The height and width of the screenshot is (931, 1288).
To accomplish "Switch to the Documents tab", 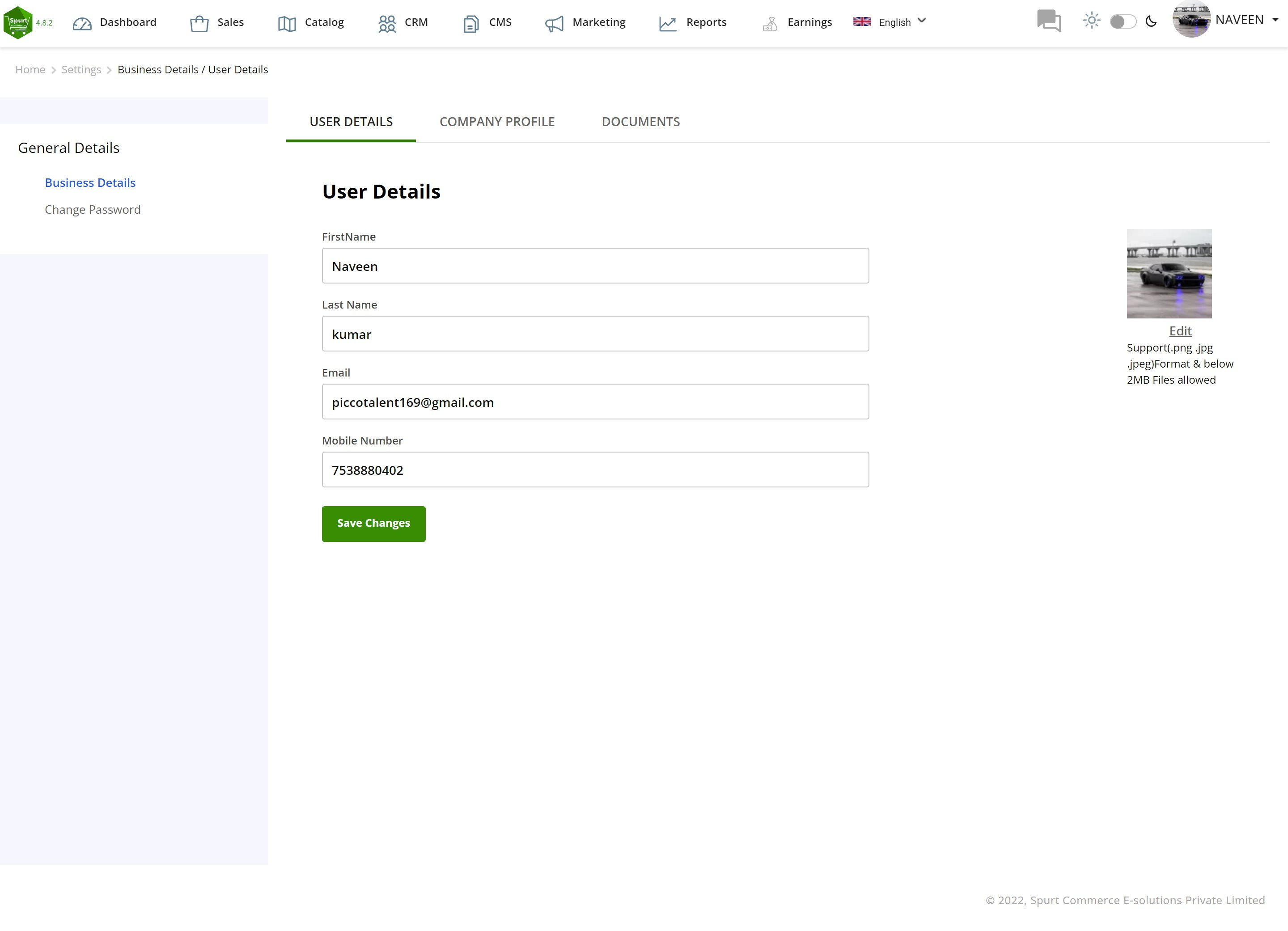I will (640, 122).
